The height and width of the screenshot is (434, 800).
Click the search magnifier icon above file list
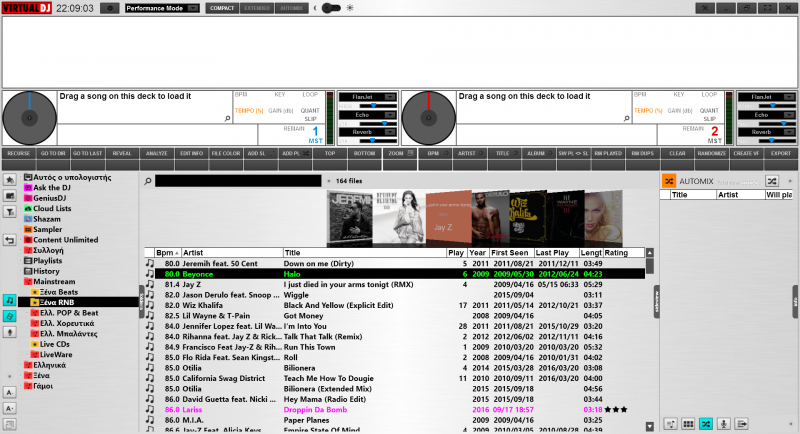point(147,182)
